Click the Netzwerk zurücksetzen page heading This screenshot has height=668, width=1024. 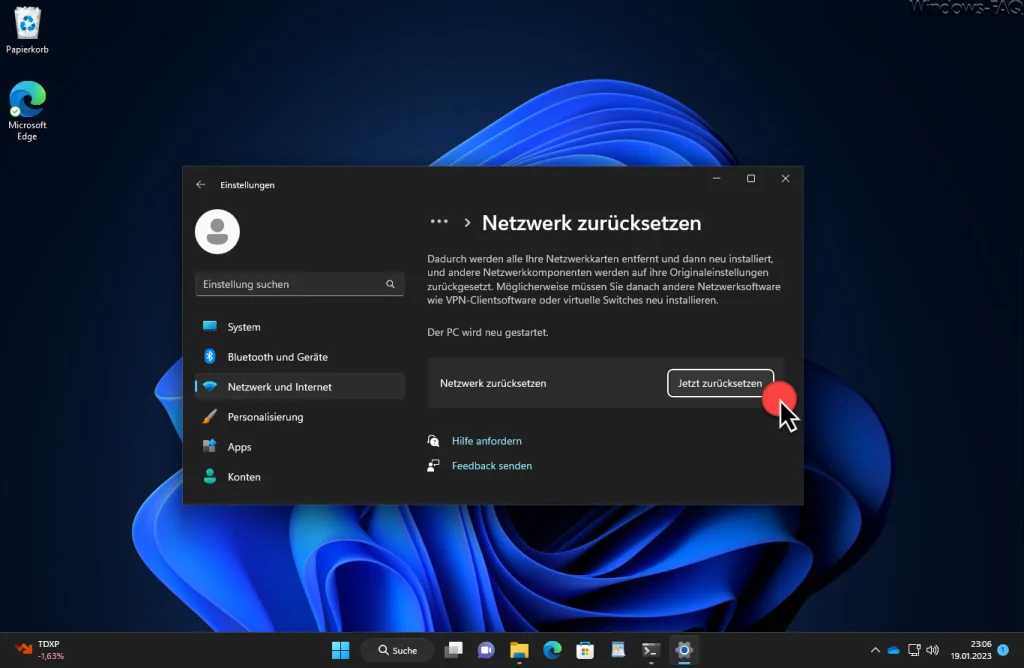pyautogui.click(x=592, y=223)
